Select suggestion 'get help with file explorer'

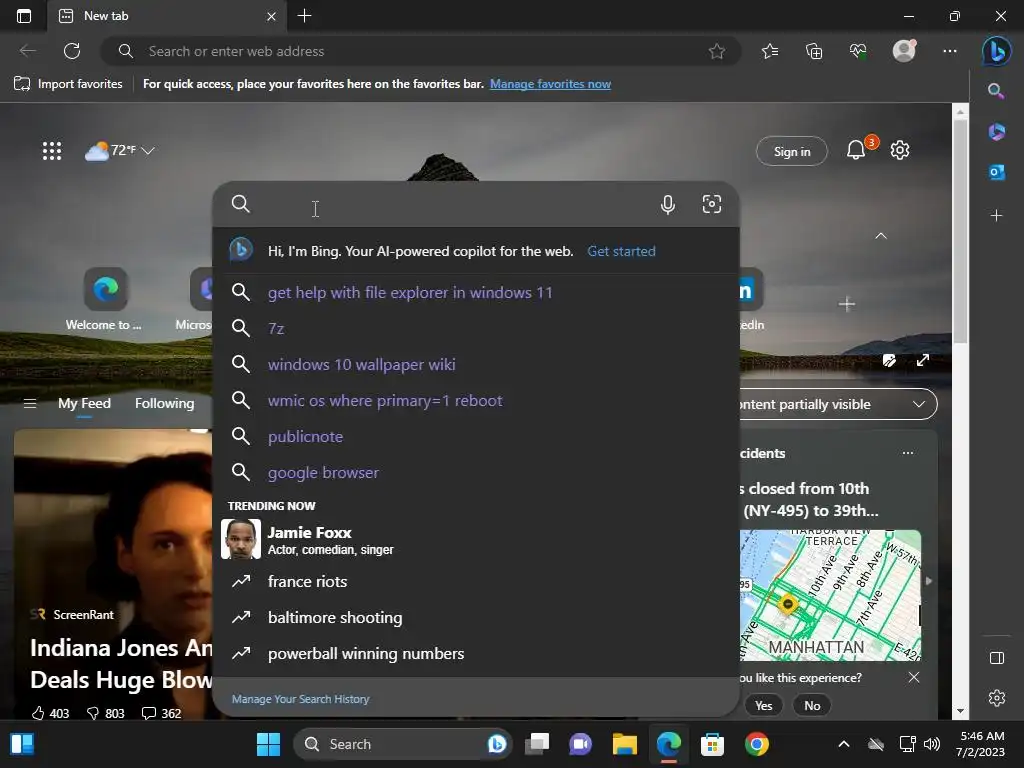(477, 293)
